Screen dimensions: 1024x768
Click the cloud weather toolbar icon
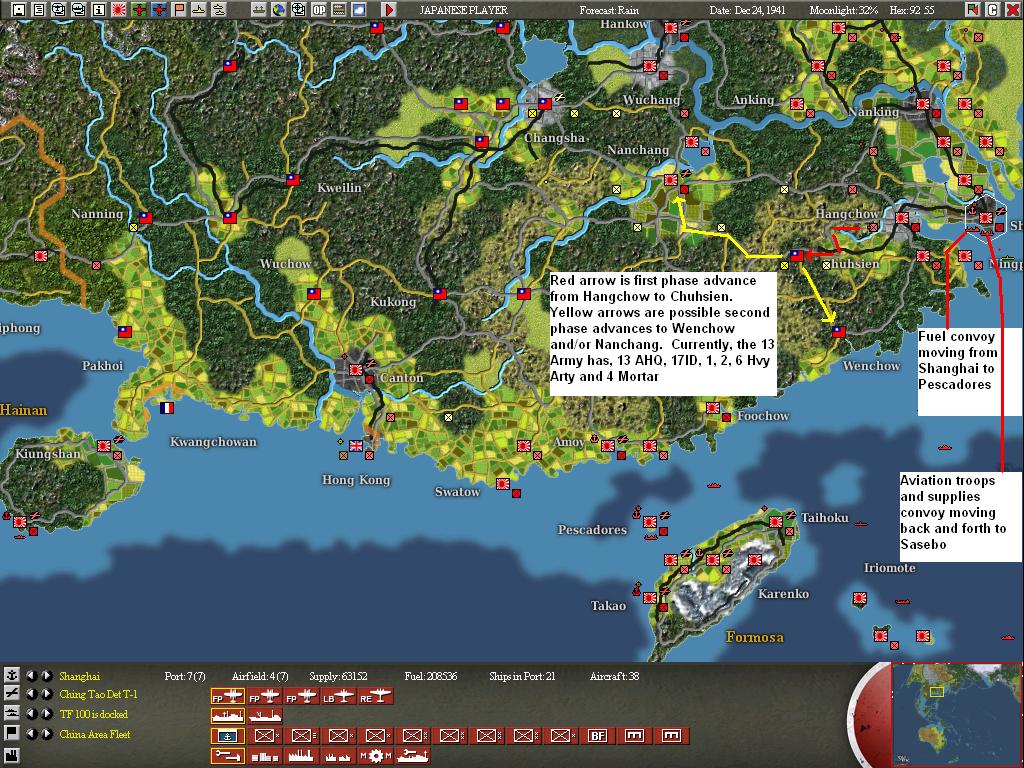359,10
